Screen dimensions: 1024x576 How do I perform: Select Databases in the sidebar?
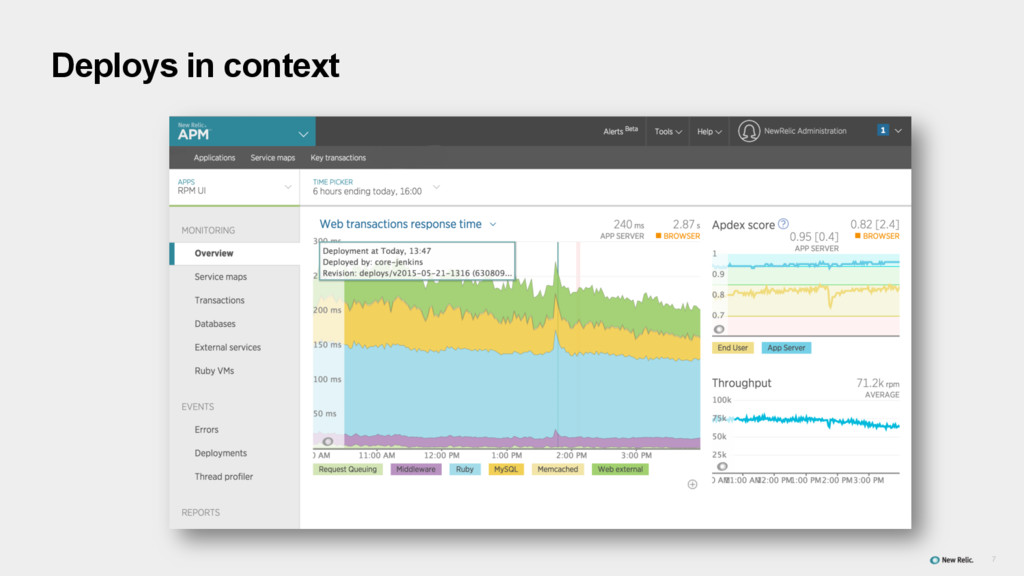tap(215, 324)
